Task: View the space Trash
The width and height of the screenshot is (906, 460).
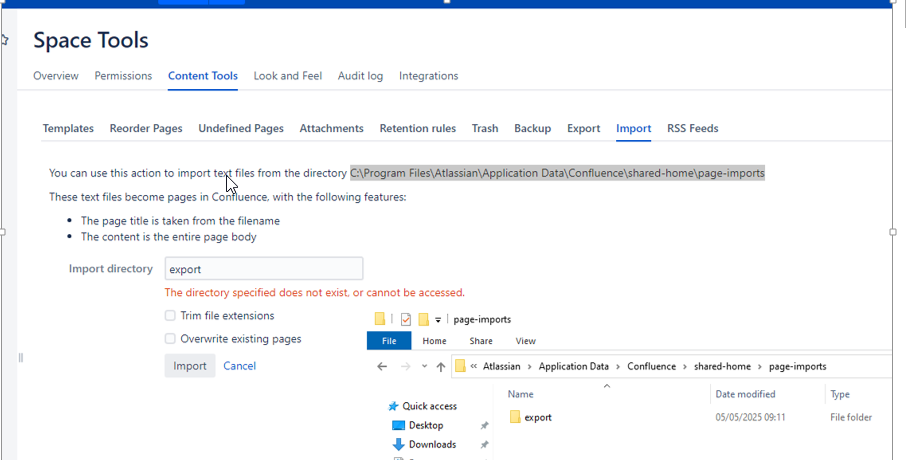Action: 485,128
